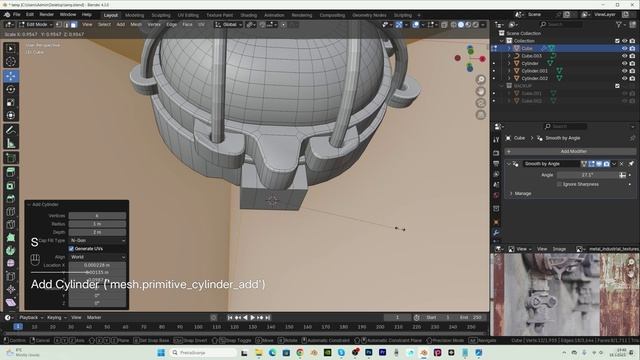The width and height of the screenshot is (640, 360).
Task: Select the Annotate tool
Action: (x=11, y=130)
